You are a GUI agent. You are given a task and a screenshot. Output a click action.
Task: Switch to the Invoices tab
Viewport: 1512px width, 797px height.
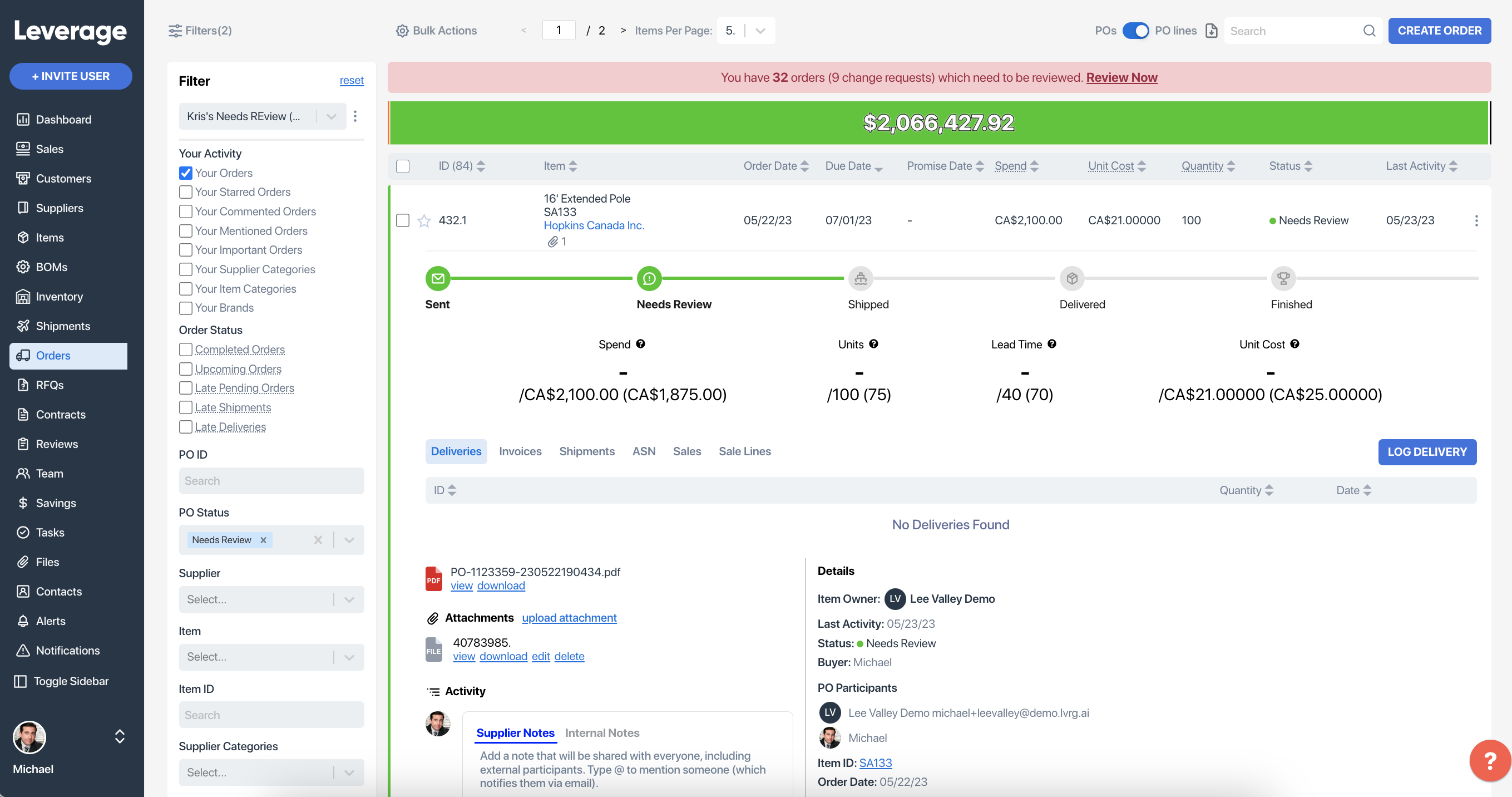click(x=520, y=451)
